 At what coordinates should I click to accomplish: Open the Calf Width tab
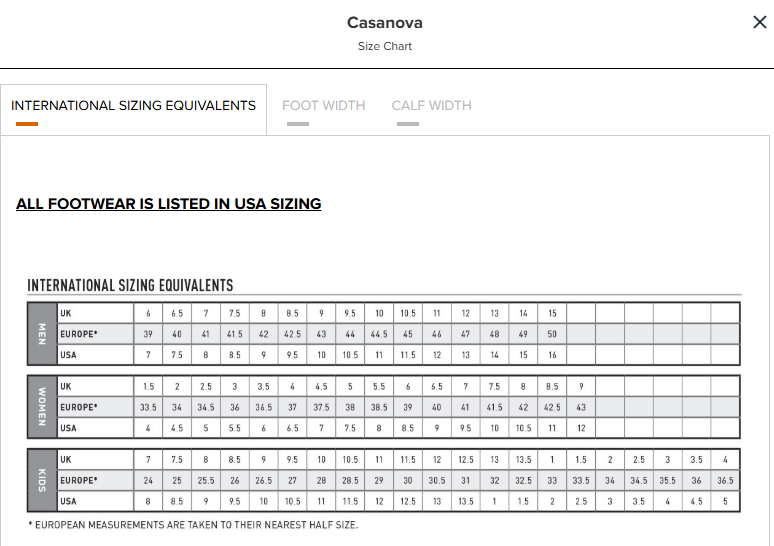tap(431, 106)
